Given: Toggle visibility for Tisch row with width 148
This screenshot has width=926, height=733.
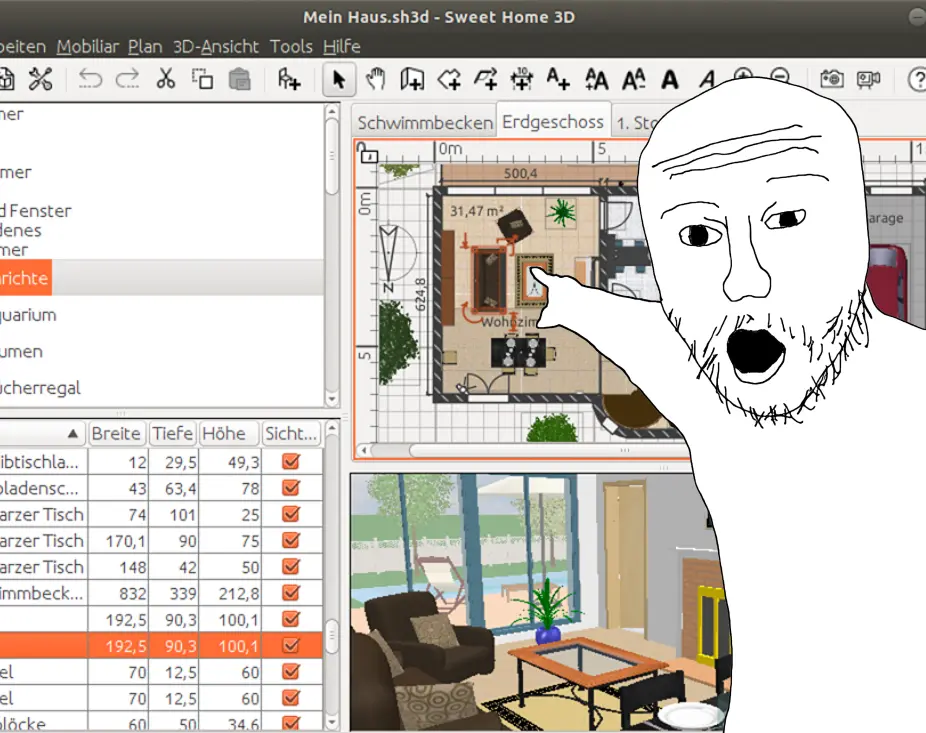Looking at the screenshot, I should (291, 566).
